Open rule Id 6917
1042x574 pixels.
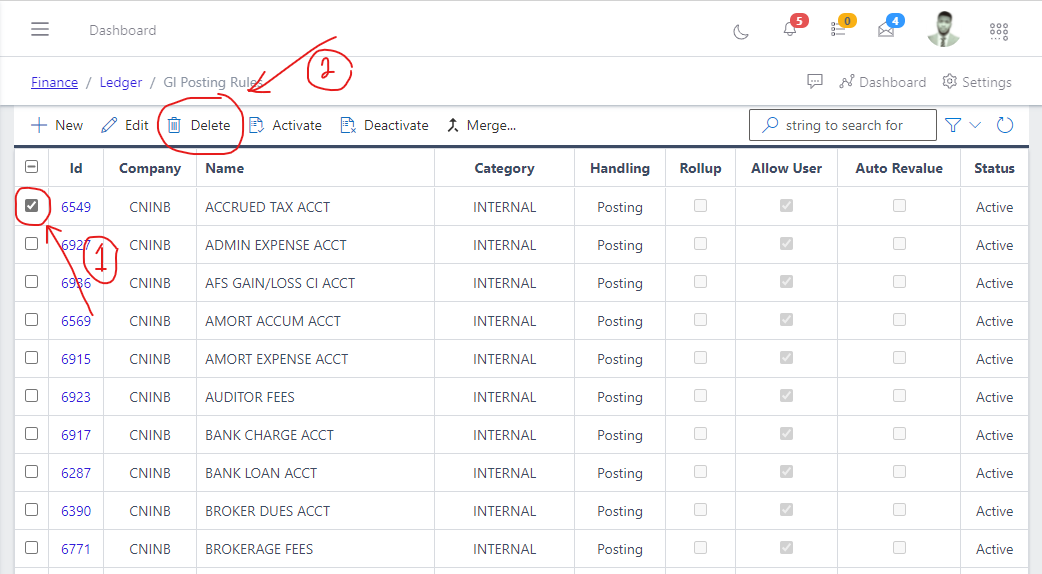point(76,434)
